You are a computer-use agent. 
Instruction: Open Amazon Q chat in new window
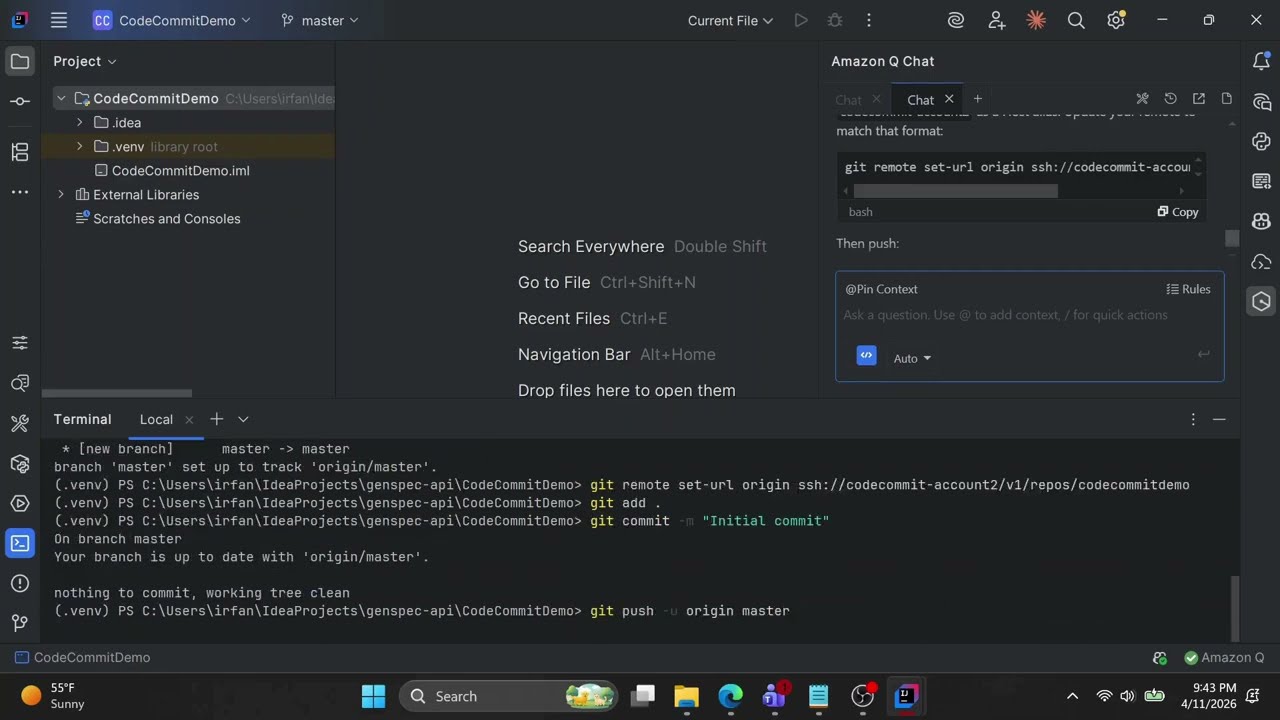click(x=1198, y=99)
